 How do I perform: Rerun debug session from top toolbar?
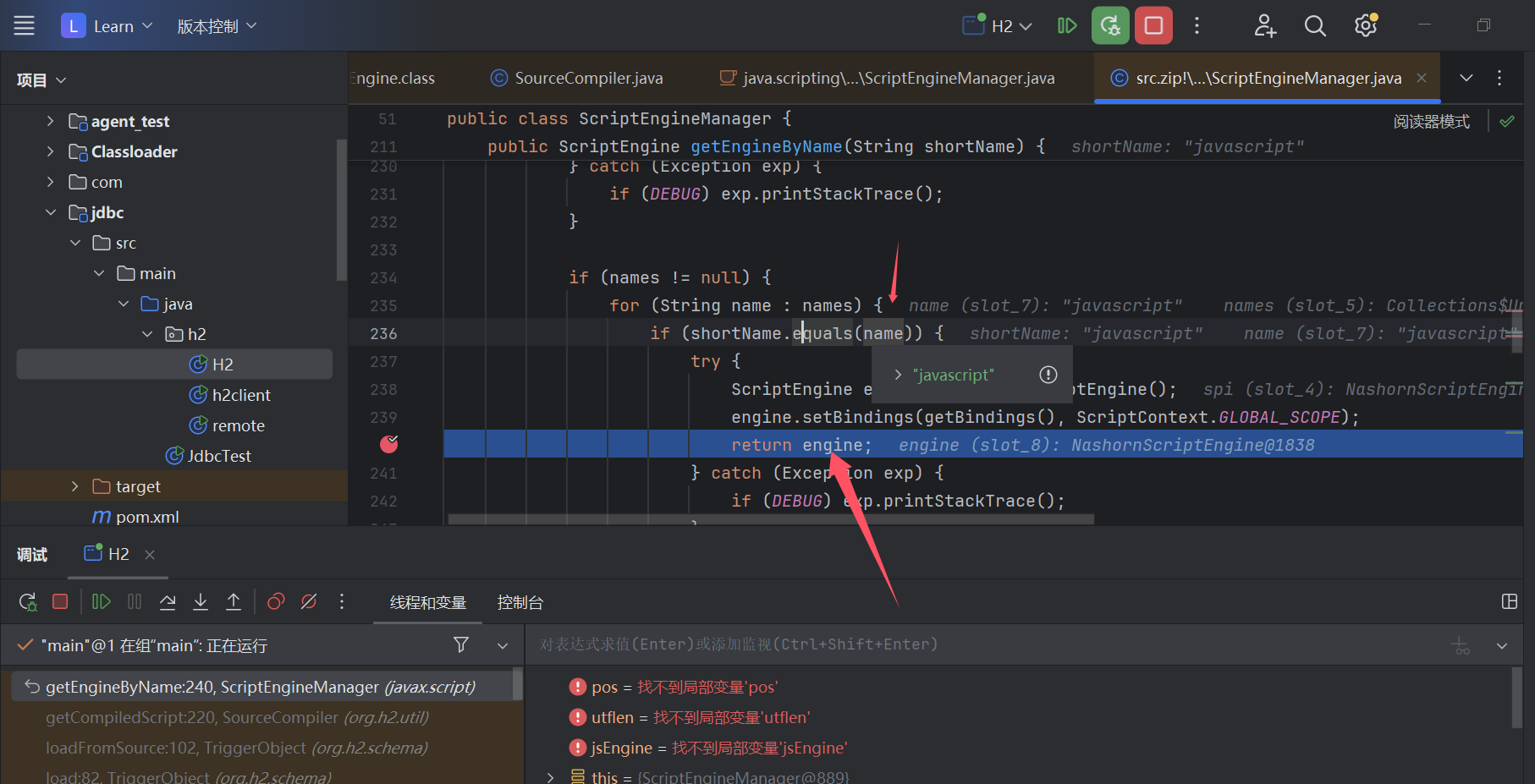[x=1110, y=25]
